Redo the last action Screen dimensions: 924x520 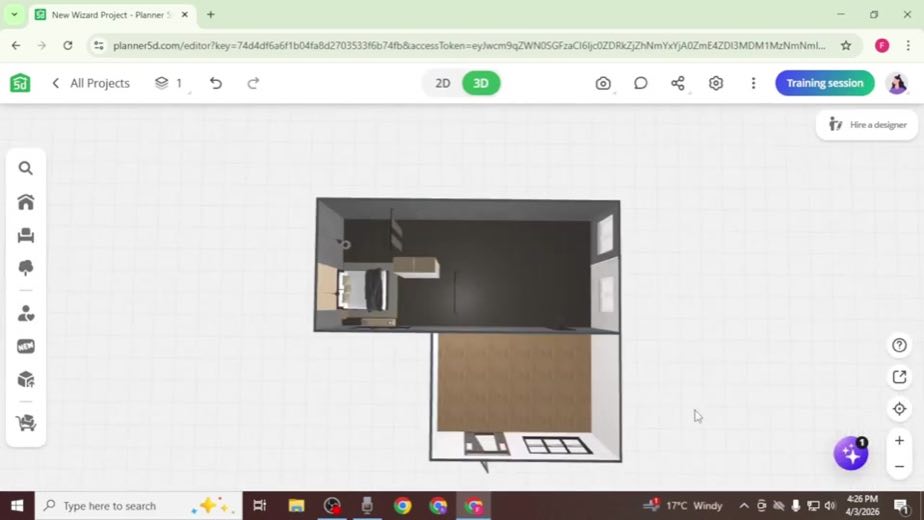click(x=253, y=83)
